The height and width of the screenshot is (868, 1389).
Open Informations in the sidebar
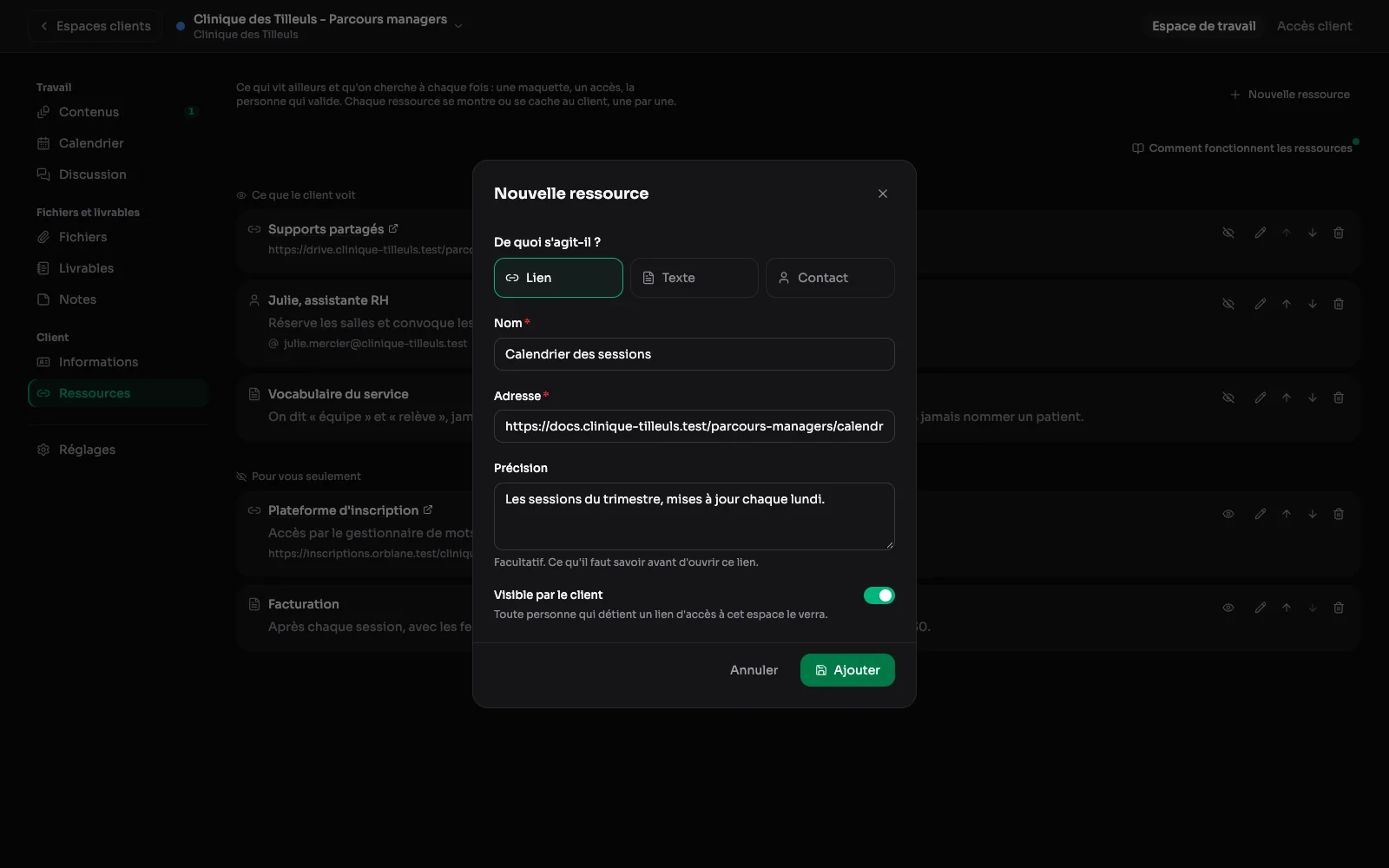click(x=118, y=362)
